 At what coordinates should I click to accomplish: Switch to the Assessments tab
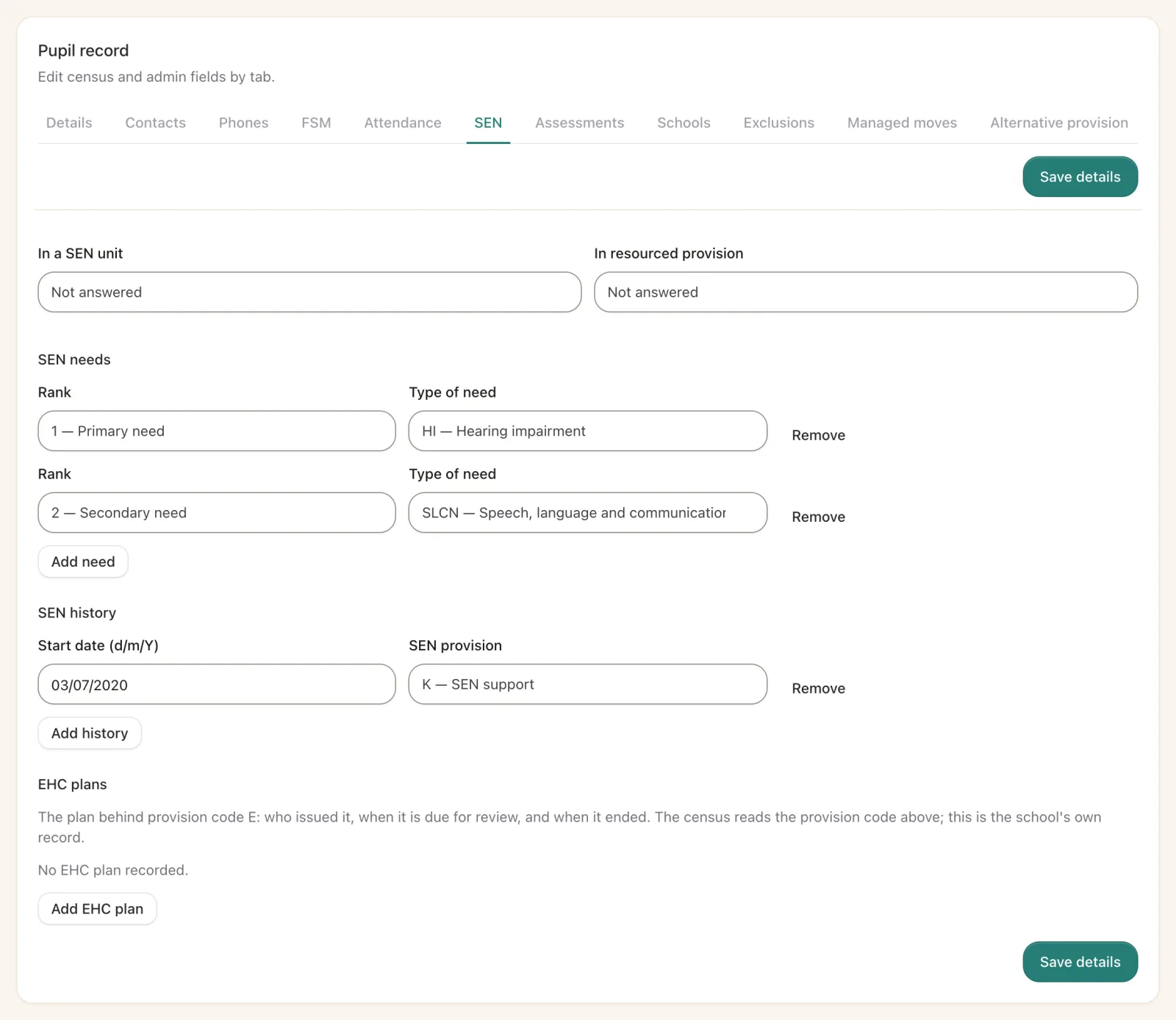coord(579,123)
